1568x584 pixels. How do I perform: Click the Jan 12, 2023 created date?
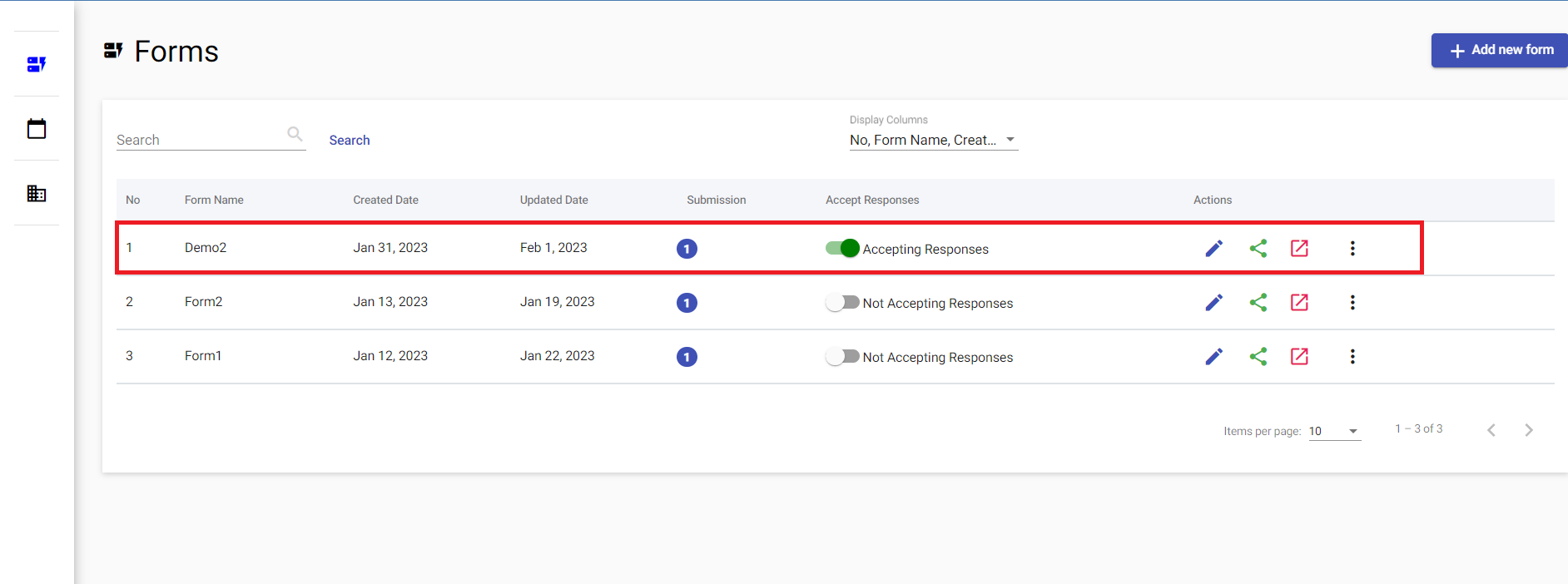pos(390,356)
